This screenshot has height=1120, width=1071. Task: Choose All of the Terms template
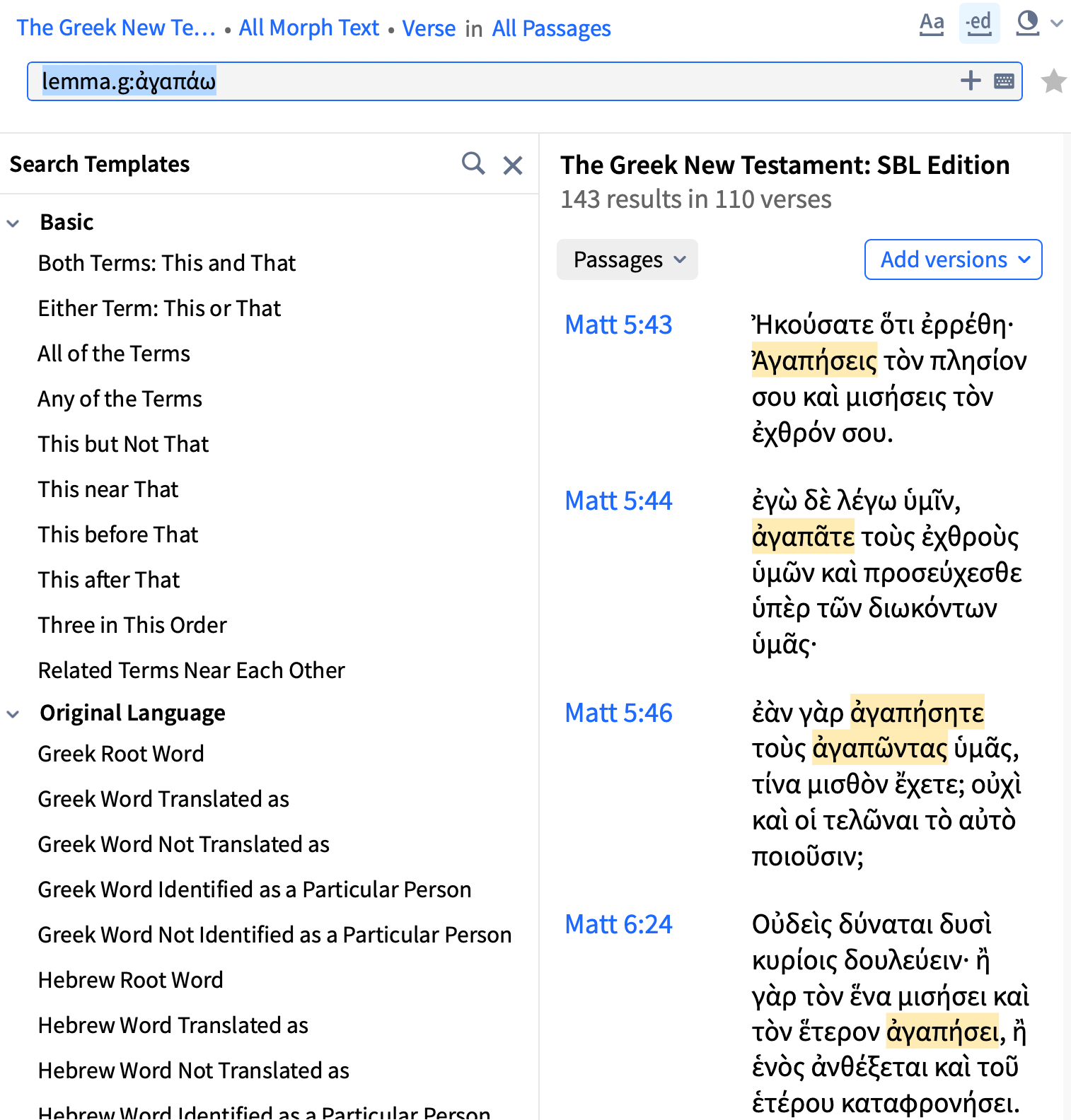pos(114,354)
